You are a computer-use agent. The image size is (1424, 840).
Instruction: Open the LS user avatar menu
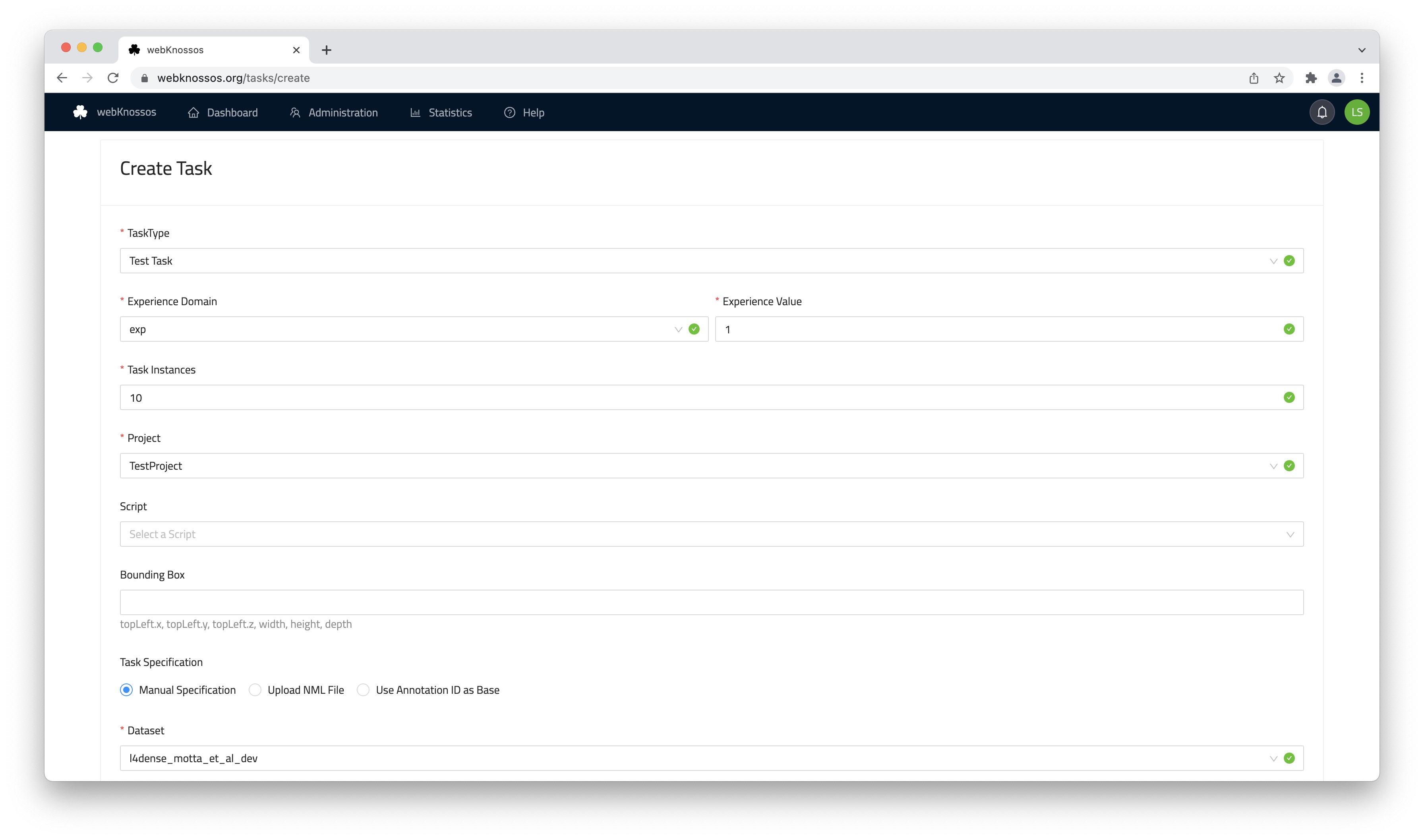(x=1356, y=112)
